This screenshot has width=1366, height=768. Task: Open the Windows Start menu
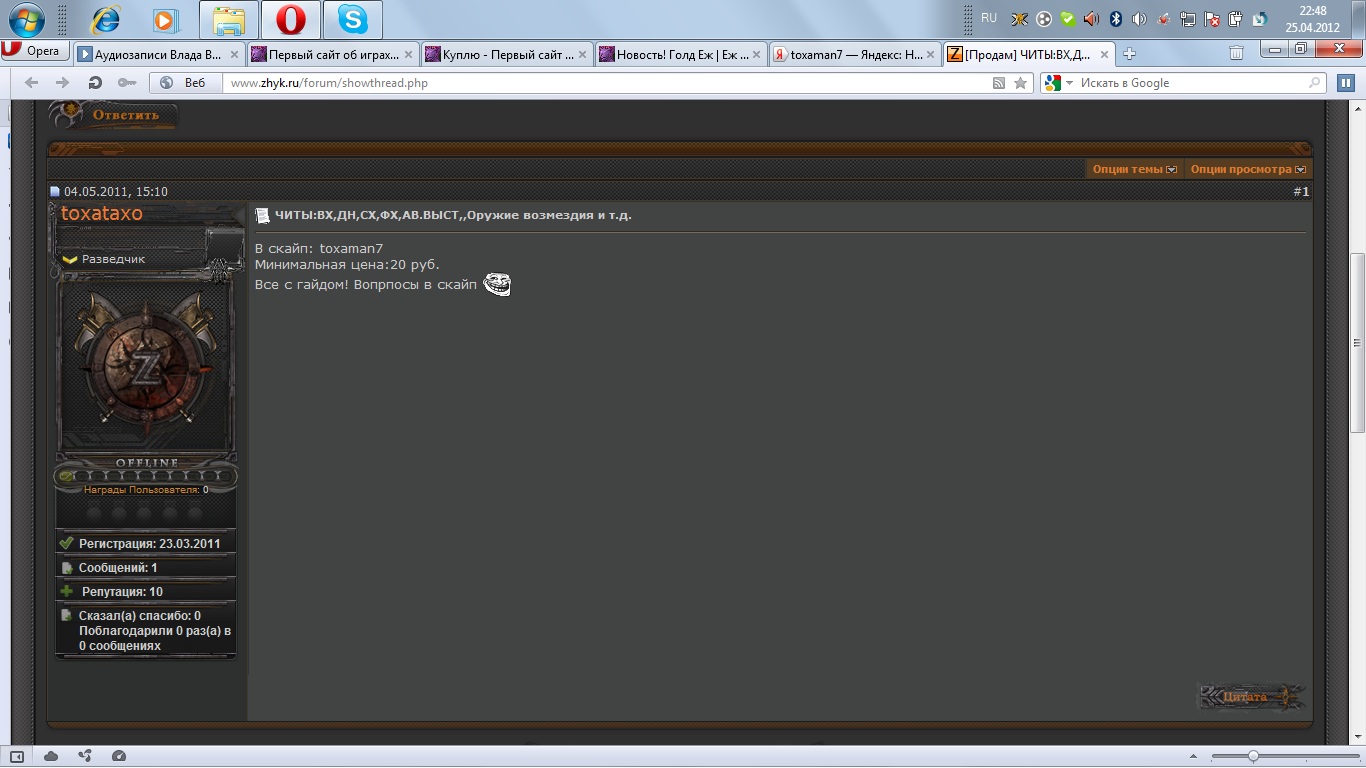coord(27,19)
